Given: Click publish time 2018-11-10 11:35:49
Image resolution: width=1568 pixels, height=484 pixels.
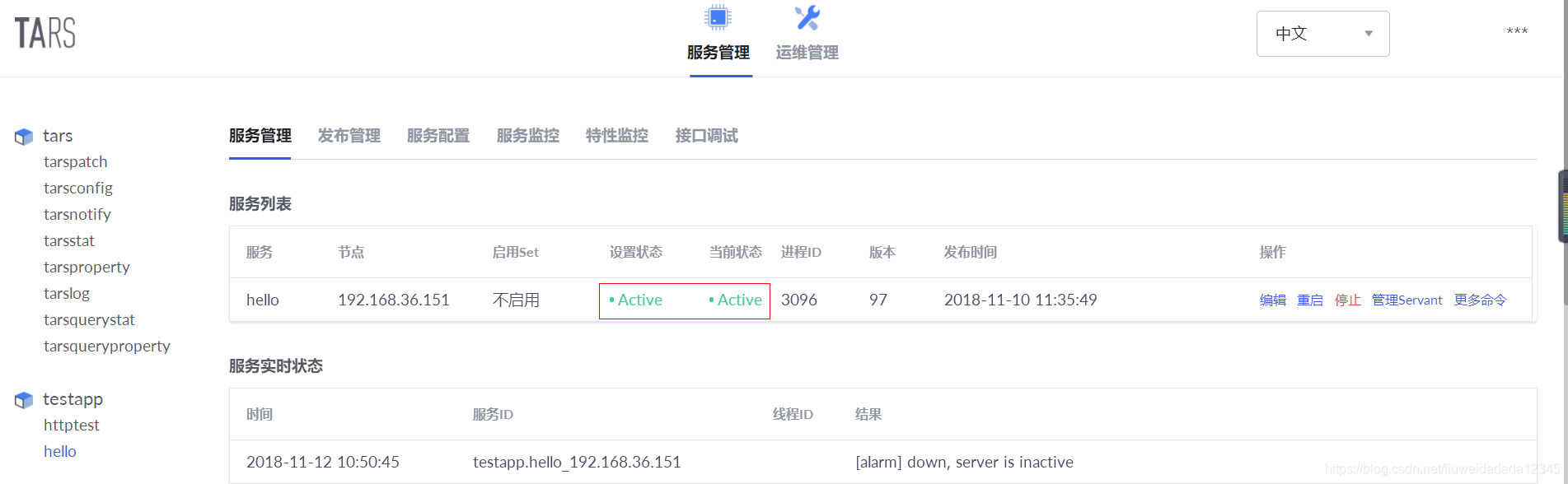Looking at the screenshot, I should tap(1021, 300).
